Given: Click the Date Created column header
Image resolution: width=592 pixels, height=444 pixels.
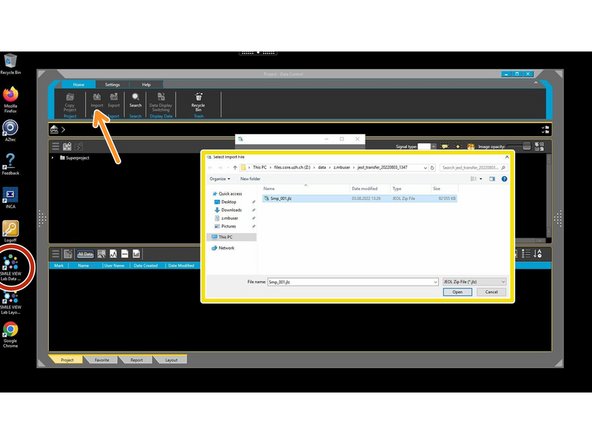Looking at the screenshot, I should click(x=145, y=266).
